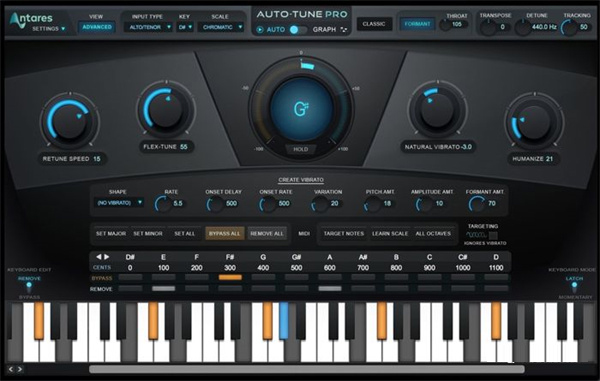Click the Antares logo icon
Image resolution: width=600 pixels, height=381 pixels.
pos(16,20)
